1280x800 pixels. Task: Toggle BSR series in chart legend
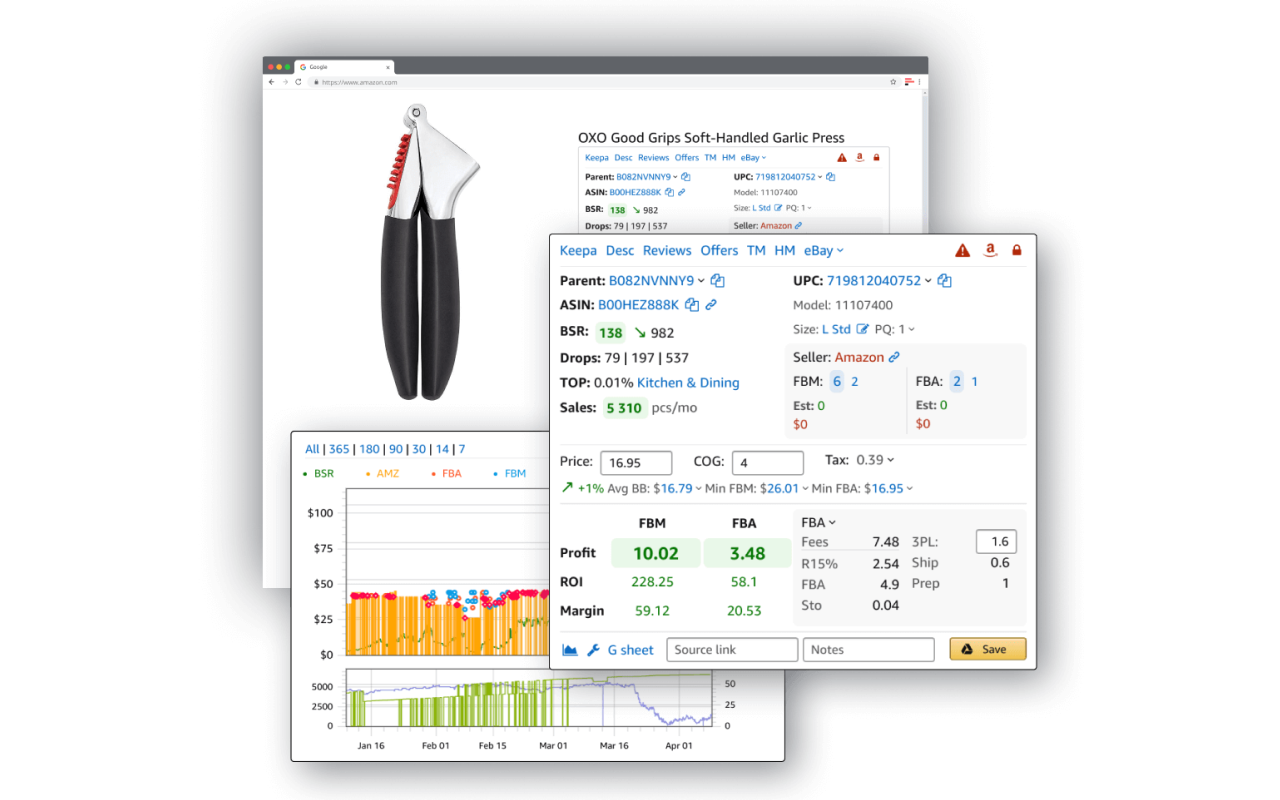click(319, 473)
